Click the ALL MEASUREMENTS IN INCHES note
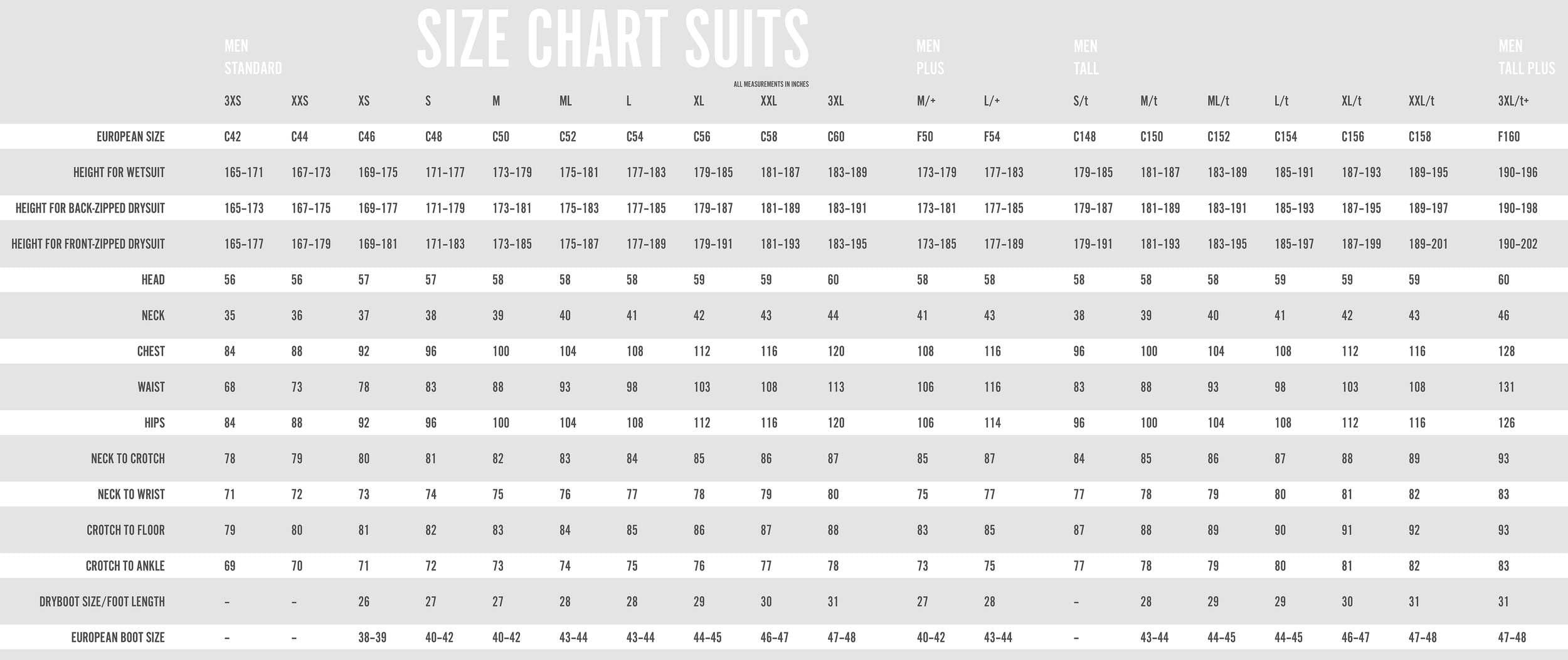Screen dimensions: 1568x660 [771, 84]
